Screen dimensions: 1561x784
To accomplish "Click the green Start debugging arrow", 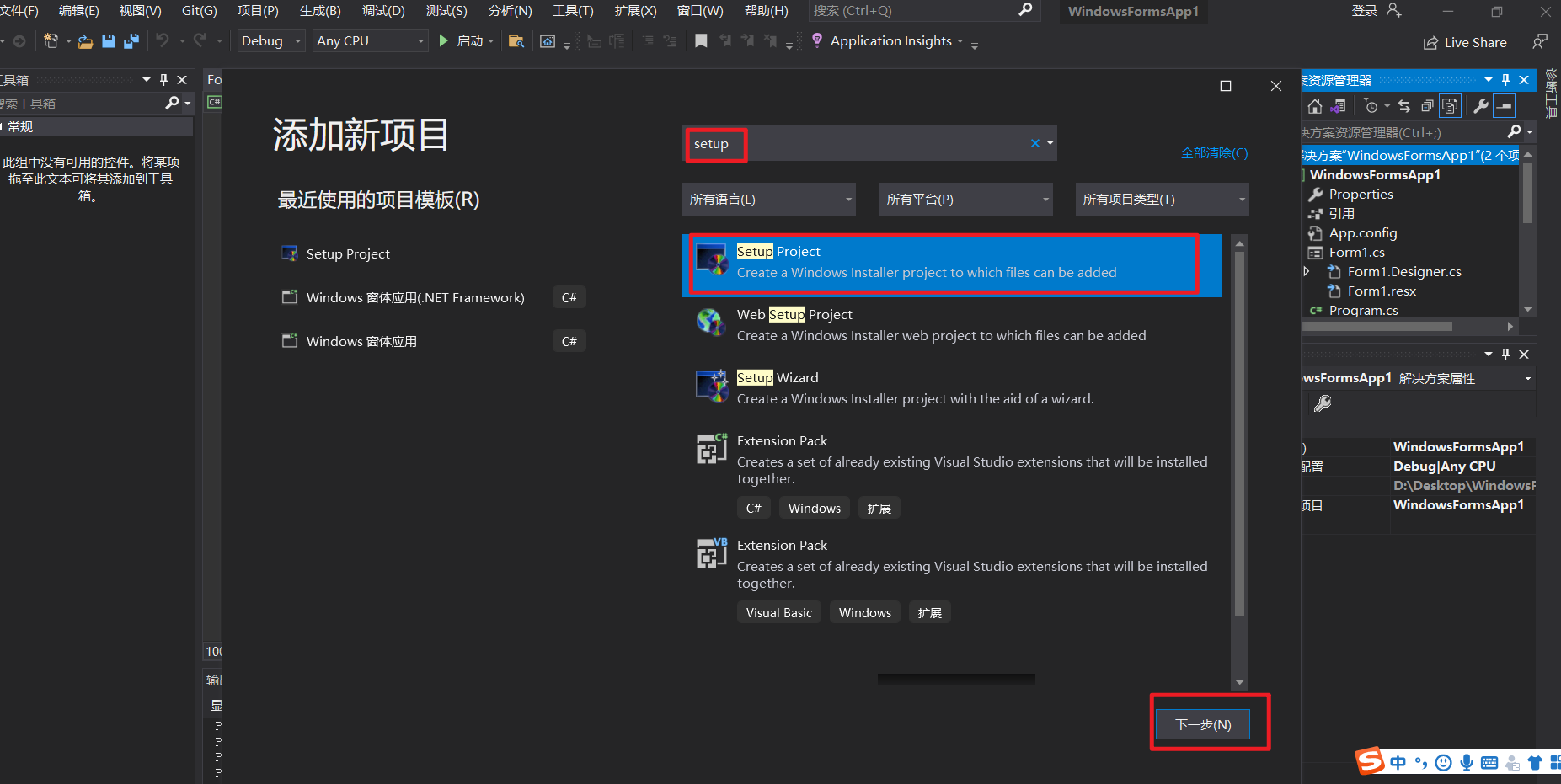I will pyautogui.click(x=442, y=40).
